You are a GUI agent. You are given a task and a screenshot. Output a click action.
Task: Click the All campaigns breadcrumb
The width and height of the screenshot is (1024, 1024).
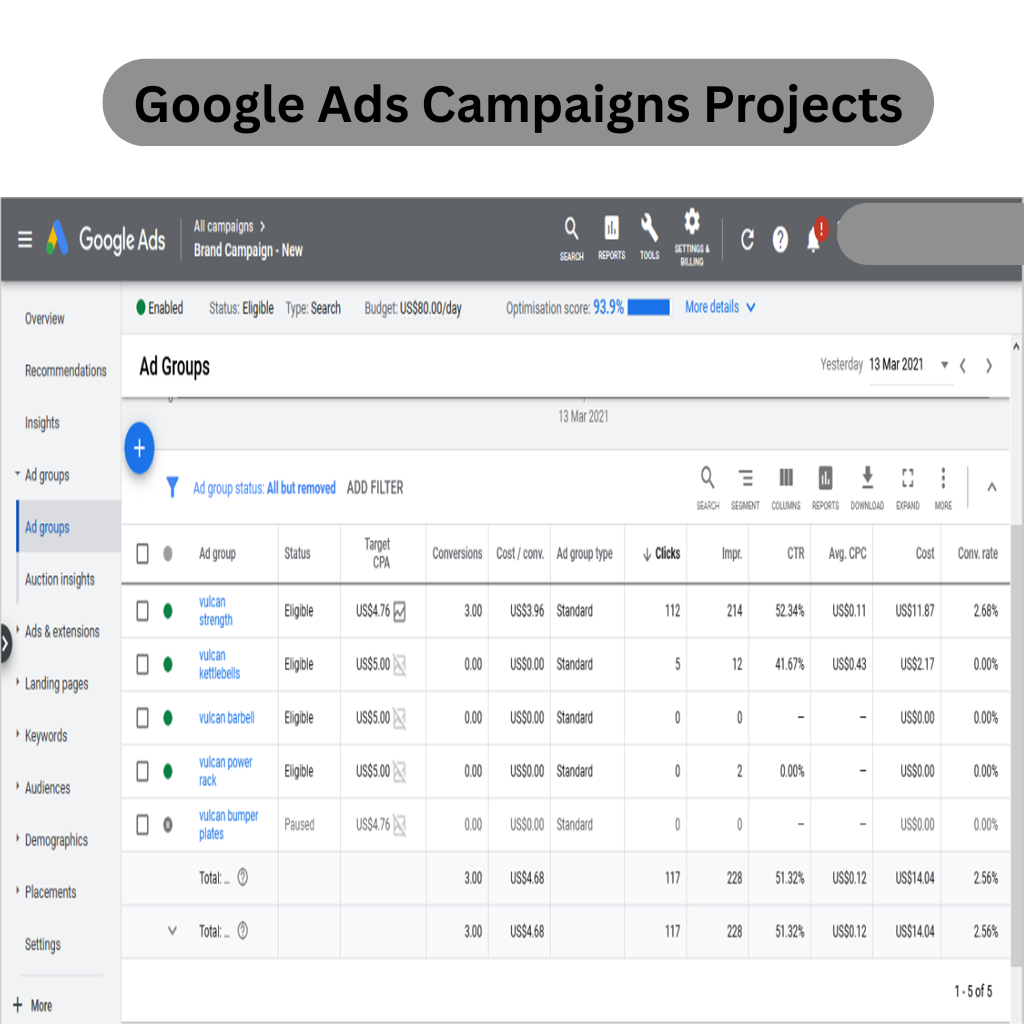coord(223,227)
